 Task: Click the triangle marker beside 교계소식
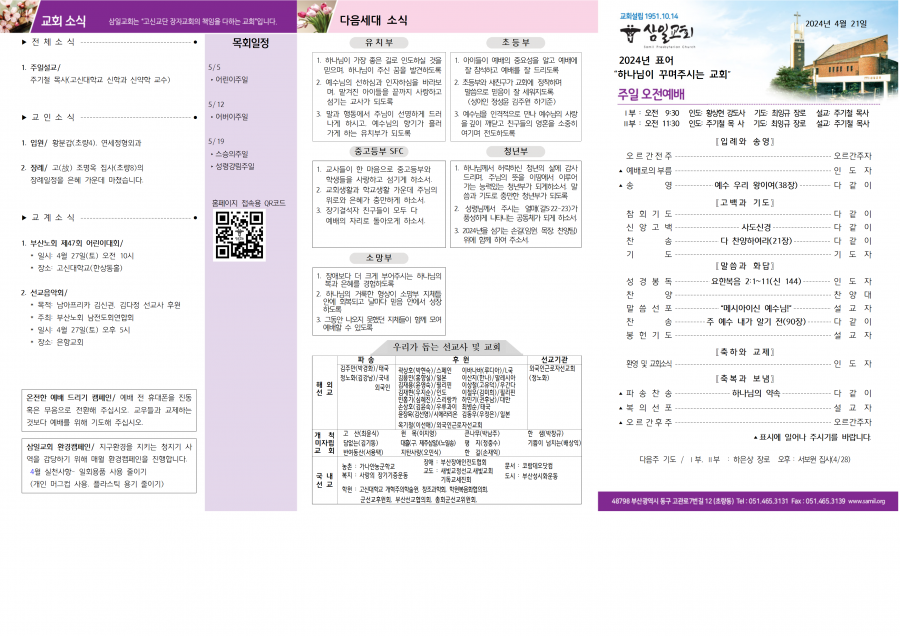click(24, 216)
